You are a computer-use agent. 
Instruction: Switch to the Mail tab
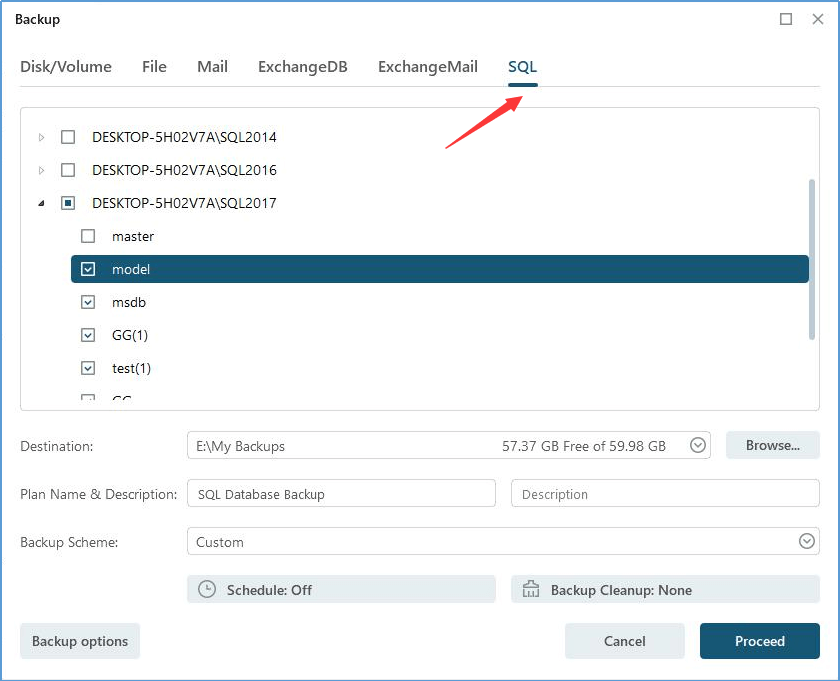[x=212, y=67]
